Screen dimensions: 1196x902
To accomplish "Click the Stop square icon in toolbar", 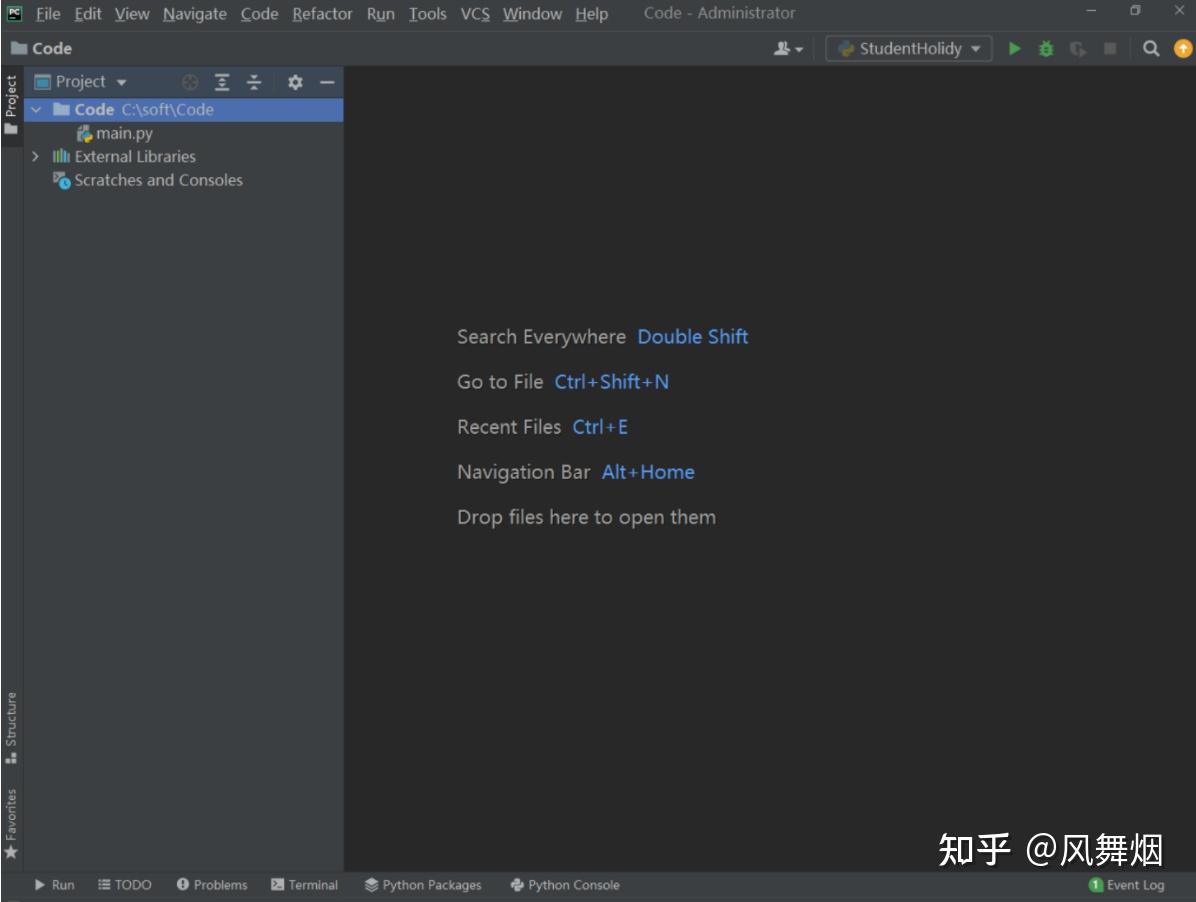I will (x=1110, y=49).
